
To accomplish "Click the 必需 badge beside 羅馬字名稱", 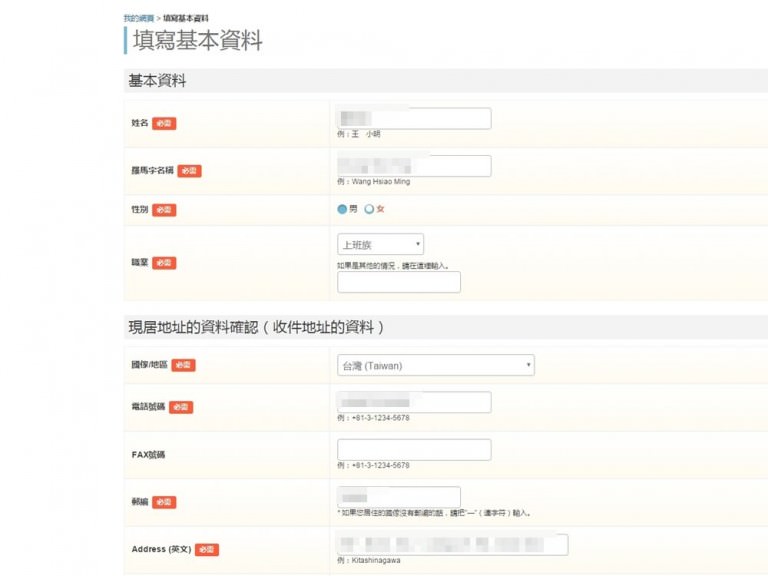I will (x=189, y=171).
